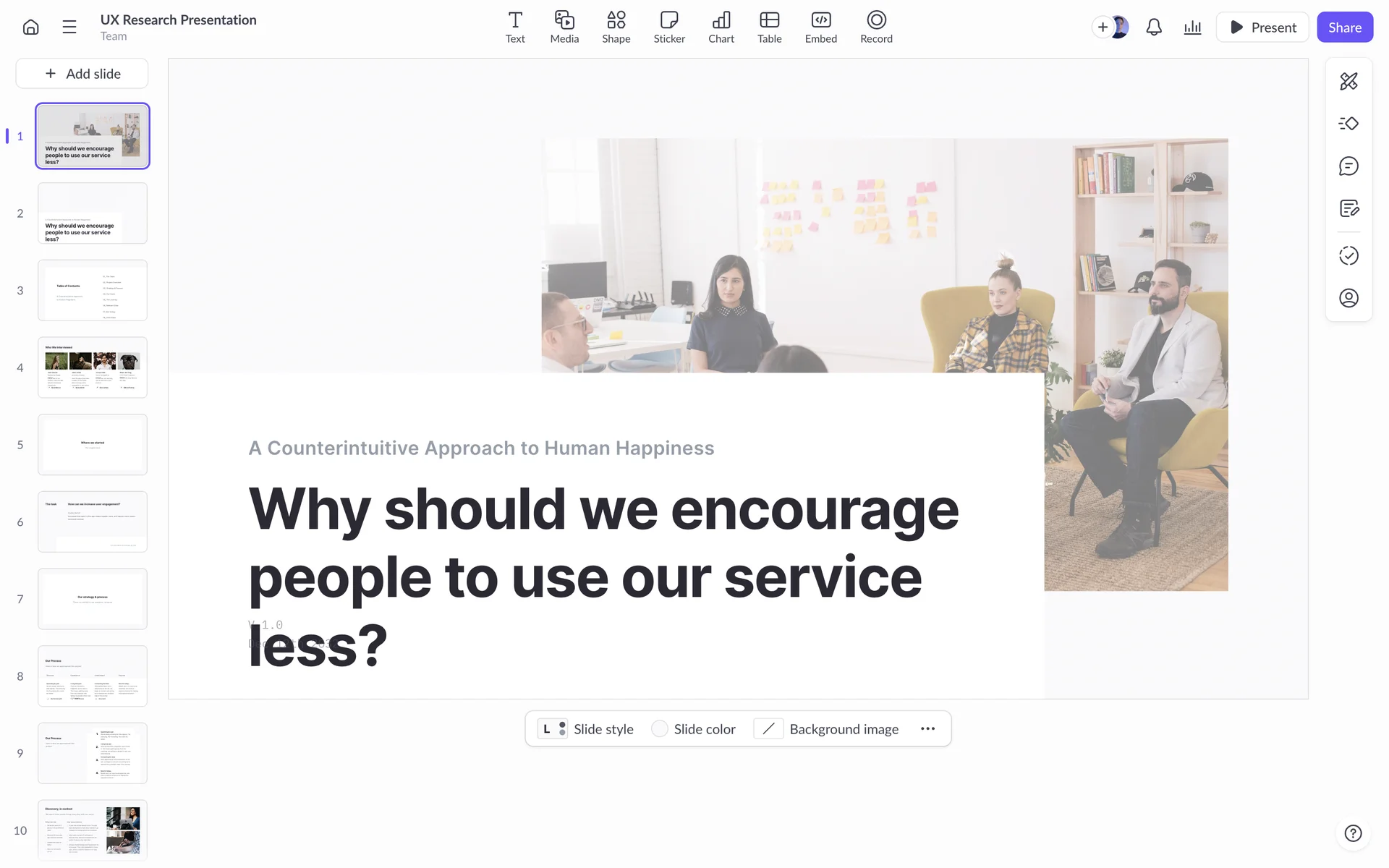The width and height of the screenshot is (1389, 868).
Task: Open the Slide style dropdown
Action: (x=586, y=729)
